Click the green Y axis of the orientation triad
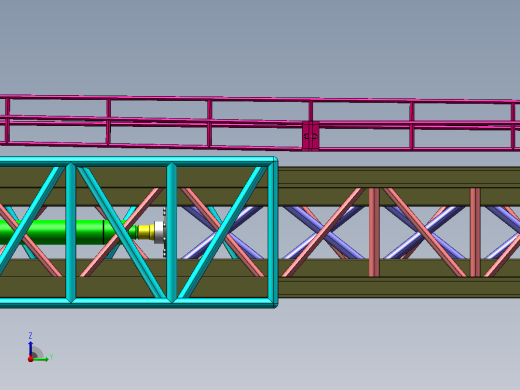 click(x=41, y=359)
